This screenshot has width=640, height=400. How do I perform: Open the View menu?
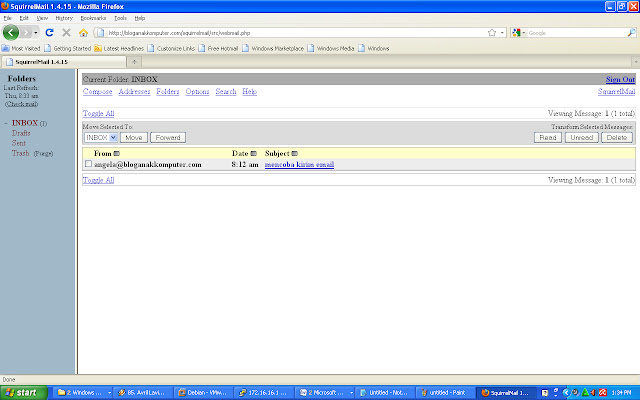[42, 18]
